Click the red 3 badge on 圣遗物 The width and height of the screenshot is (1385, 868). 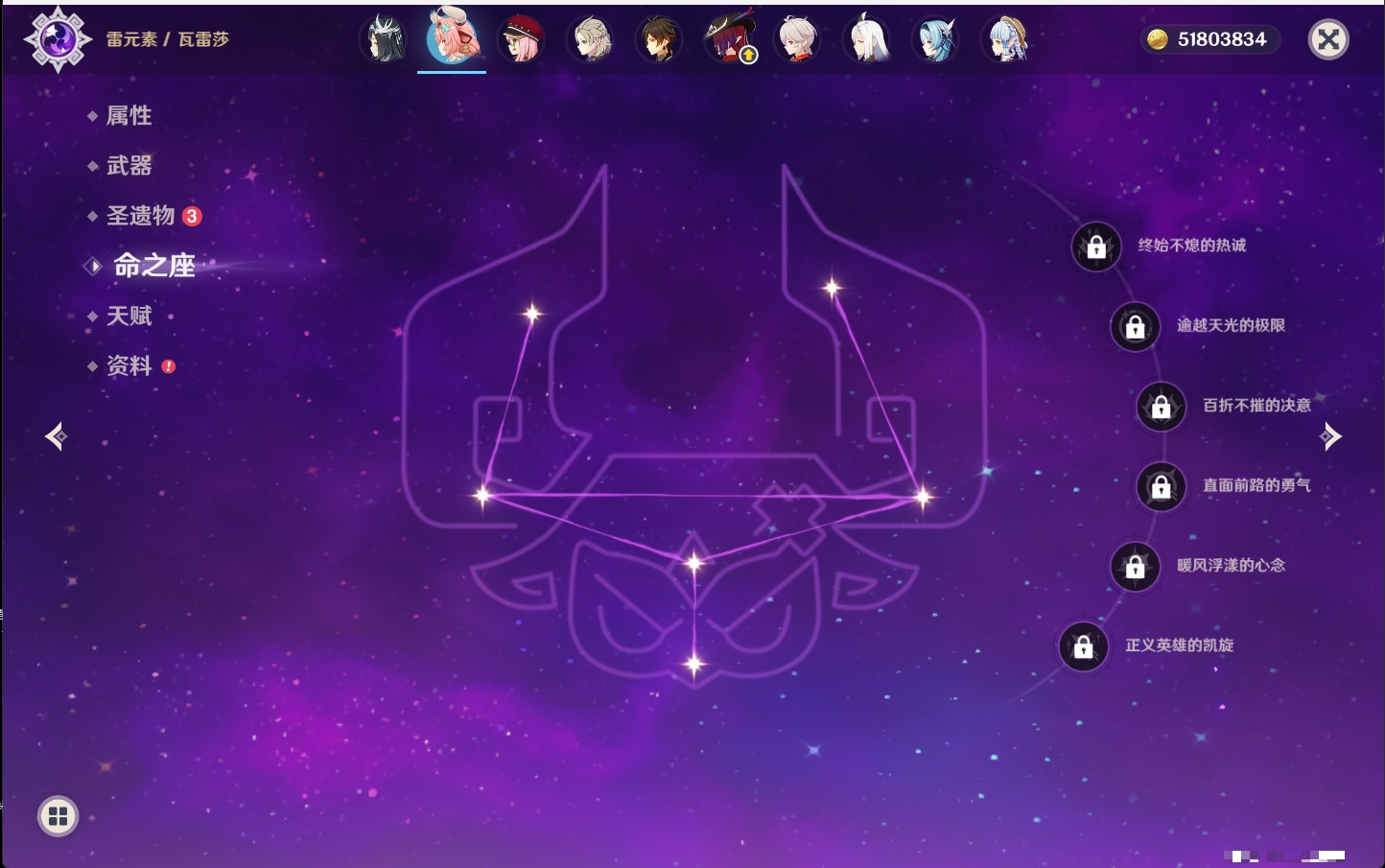(x=192, y=216)
